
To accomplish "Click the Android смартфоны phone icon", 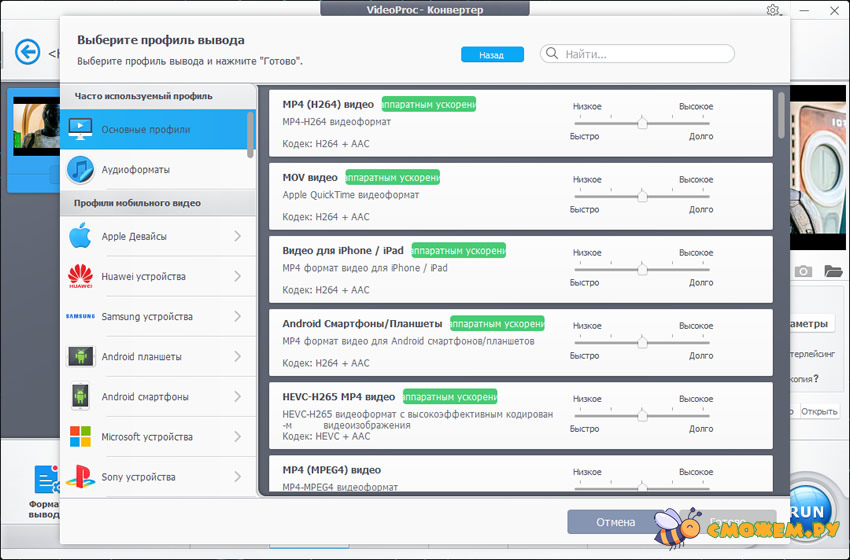I will tap(80, 396).
